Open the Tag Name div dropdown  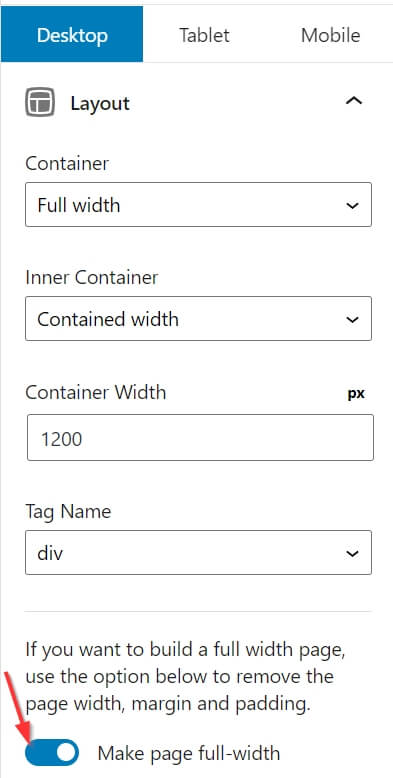pyautogui.click(x=198, y=552)
